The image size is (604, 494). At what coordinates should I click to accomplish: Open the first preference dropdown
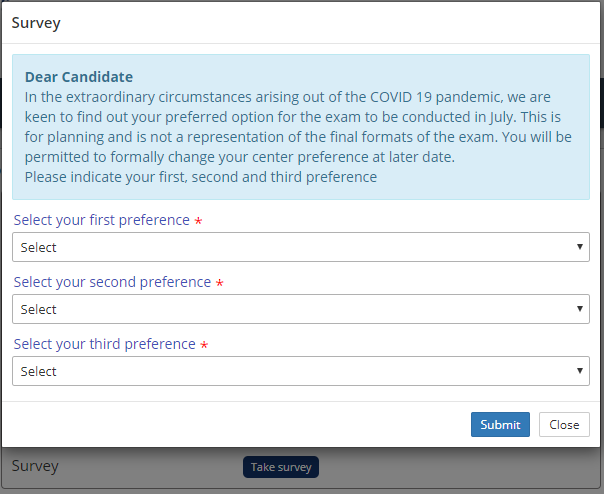(300, 247)
